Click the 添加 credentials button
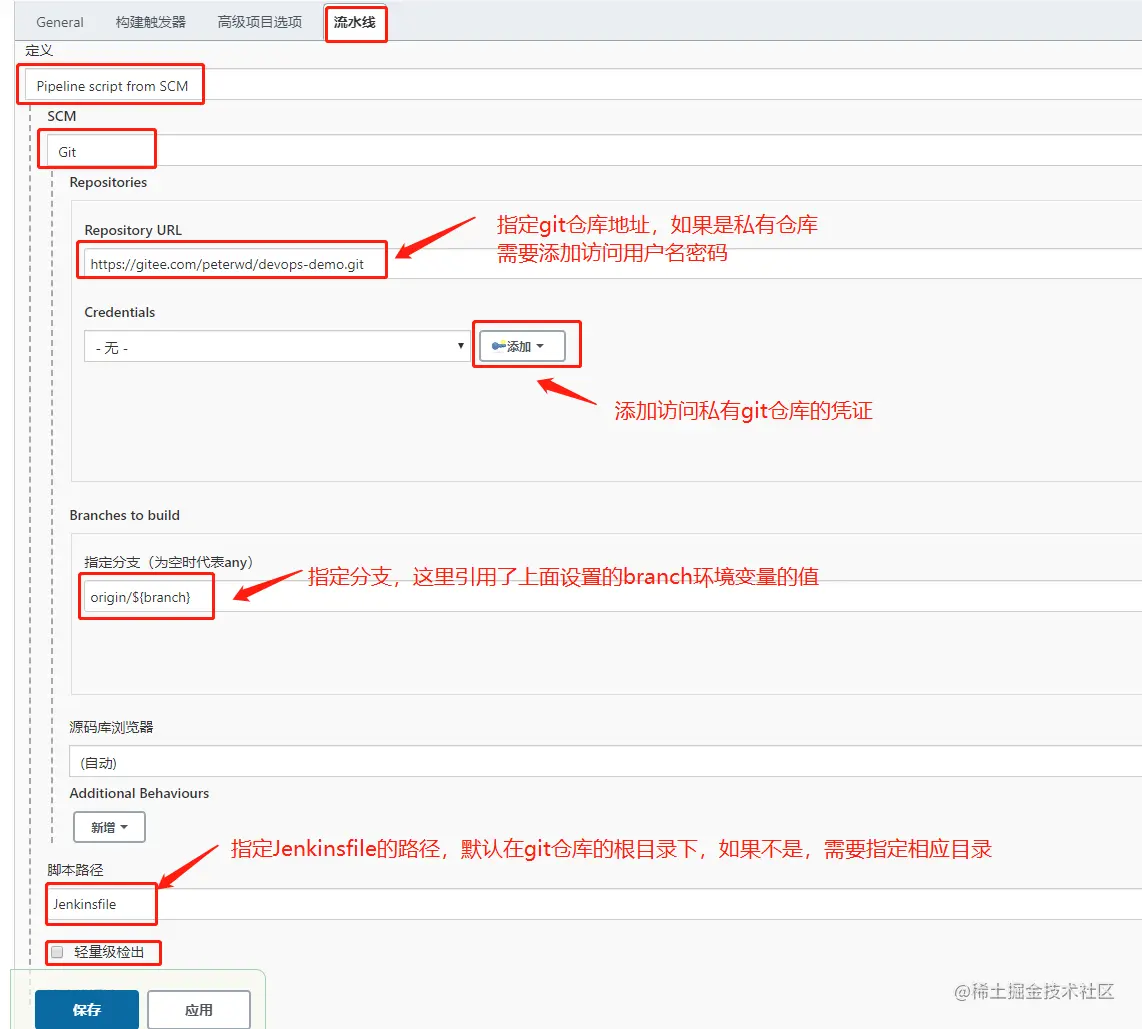The image size is (1142, 1029). (521, 346)
